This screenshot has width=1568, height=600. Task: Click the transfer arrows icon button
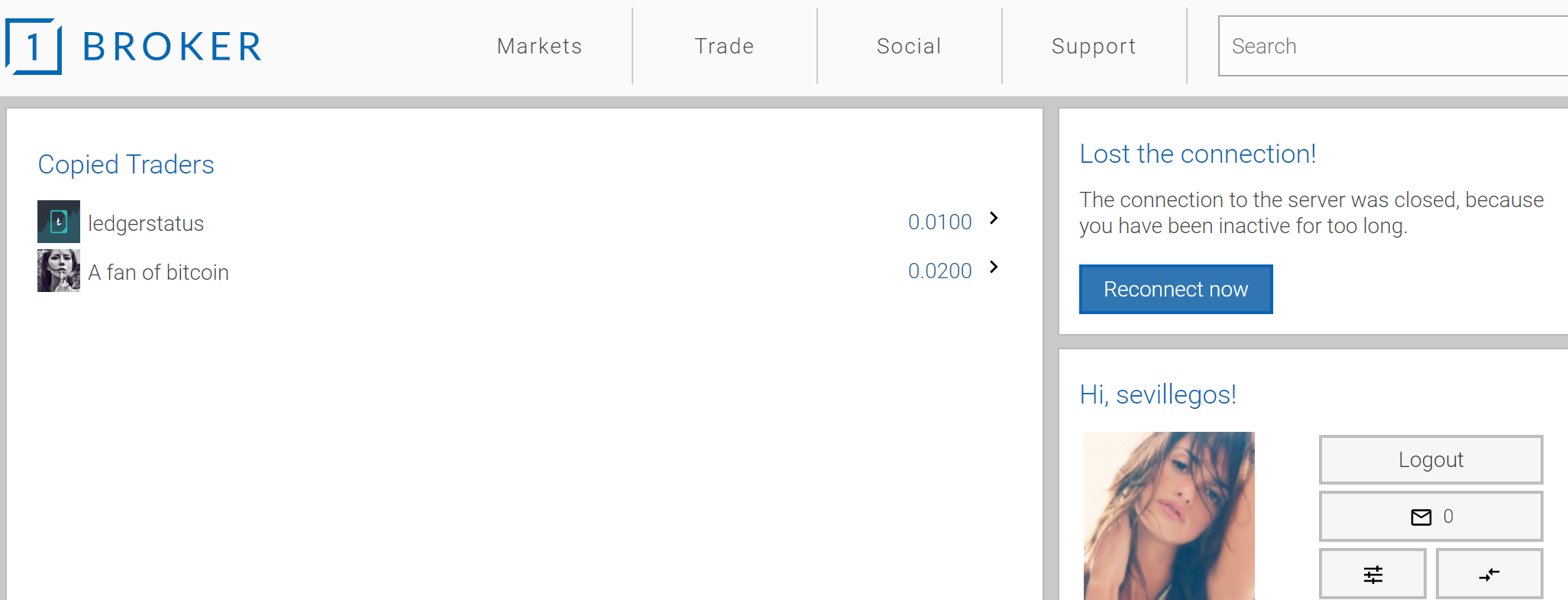(1489, 574)
